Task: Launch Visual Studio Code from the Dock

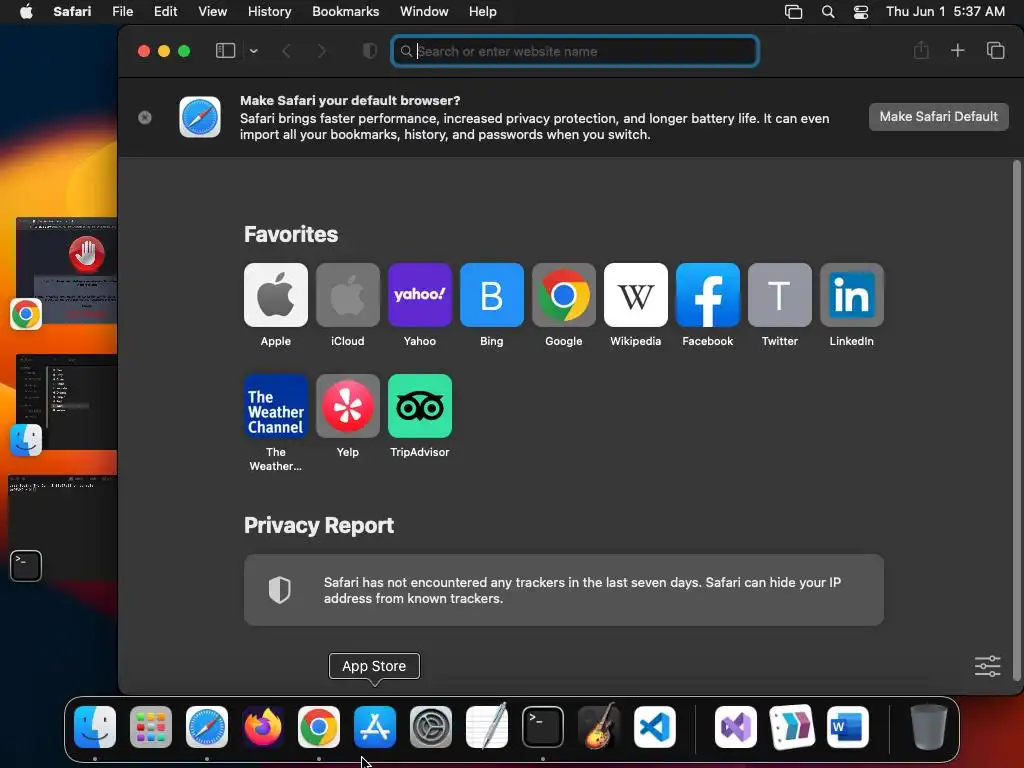Action: tap(654, 726)
